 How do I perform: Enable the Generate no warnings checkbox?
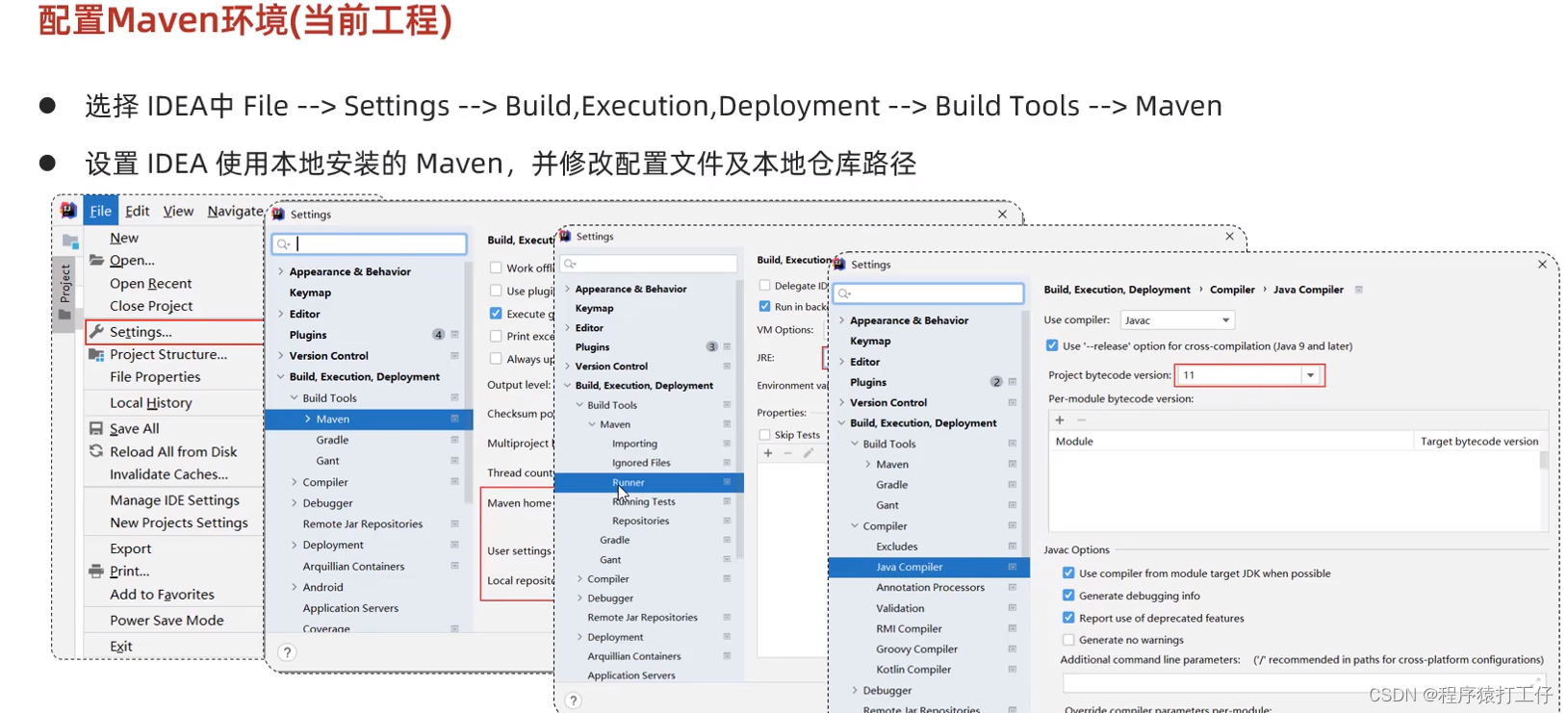pyautogui.click(x=1068, y=640)
